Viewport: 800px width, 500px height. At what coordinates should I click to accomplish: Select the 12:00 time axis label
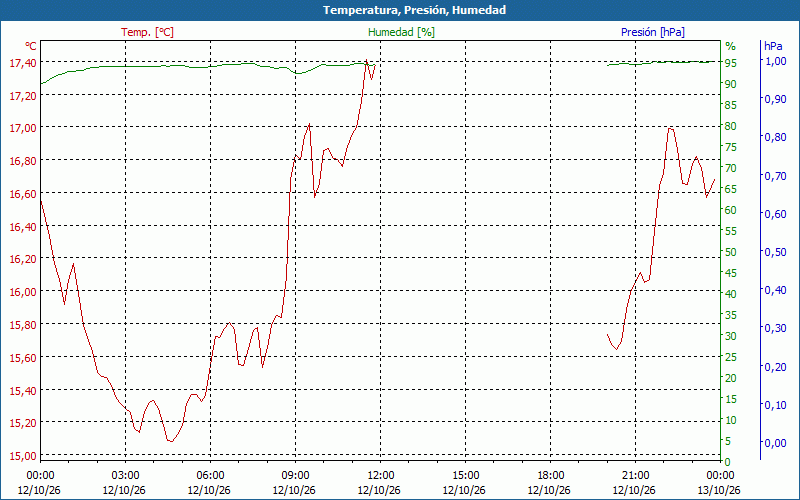pos(381,476)
